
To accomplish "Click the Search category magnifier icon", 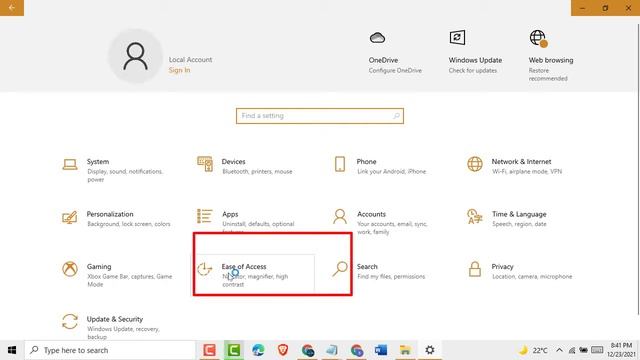I will tap(340, 269).
